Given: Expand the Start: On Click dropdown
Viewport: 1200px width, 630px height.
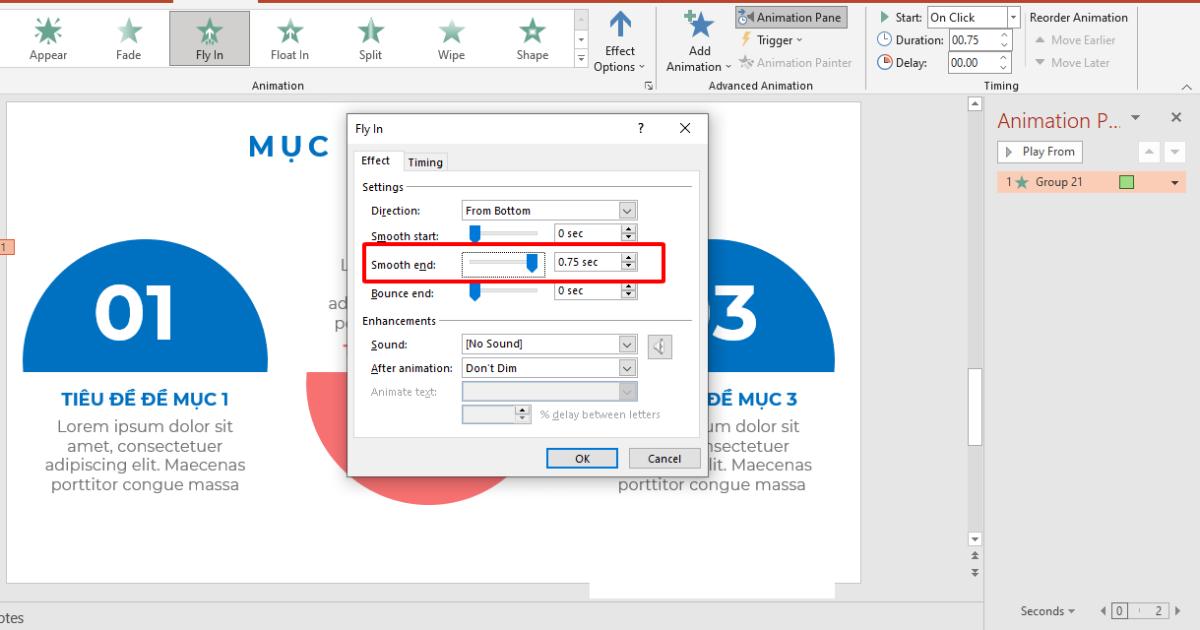Looking at the screenshot, I should pos(1011,17).
